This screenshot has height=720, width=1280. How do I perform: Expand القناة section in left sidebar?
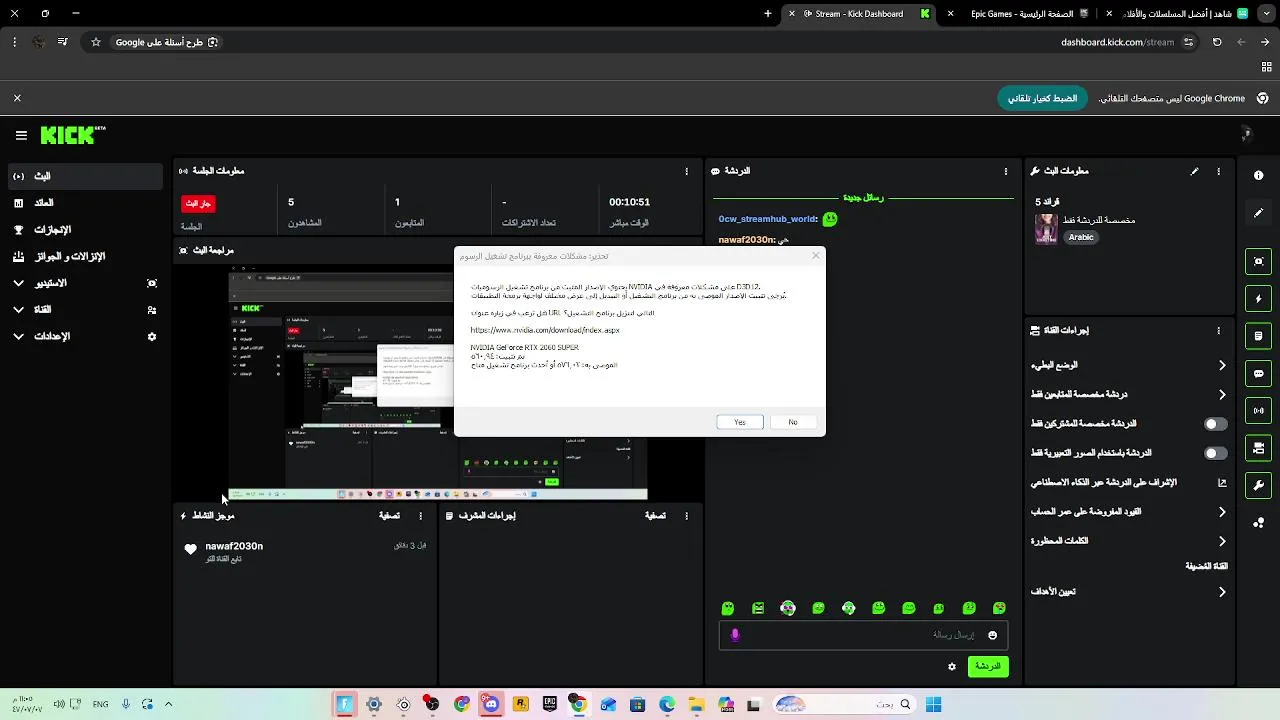[85, 310]
